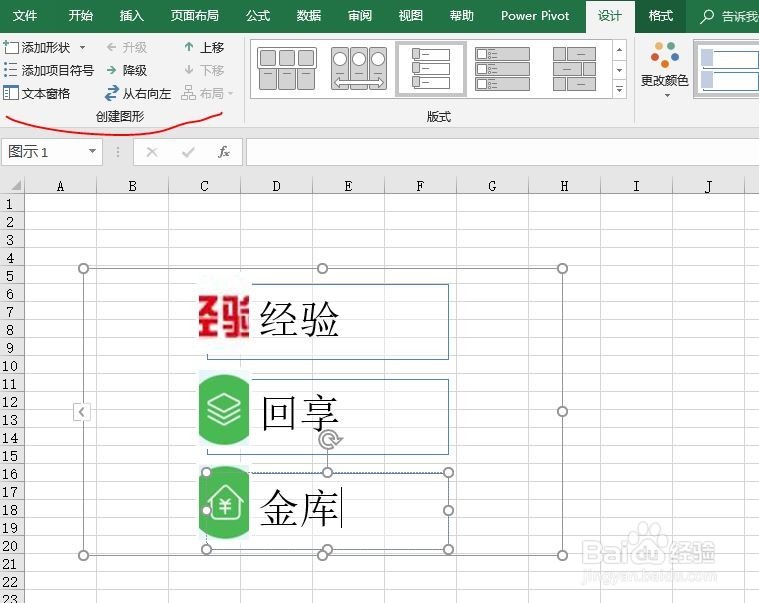Click the 升级 (Promote) button
The image size is (759, 603).
tap(126, 47)
